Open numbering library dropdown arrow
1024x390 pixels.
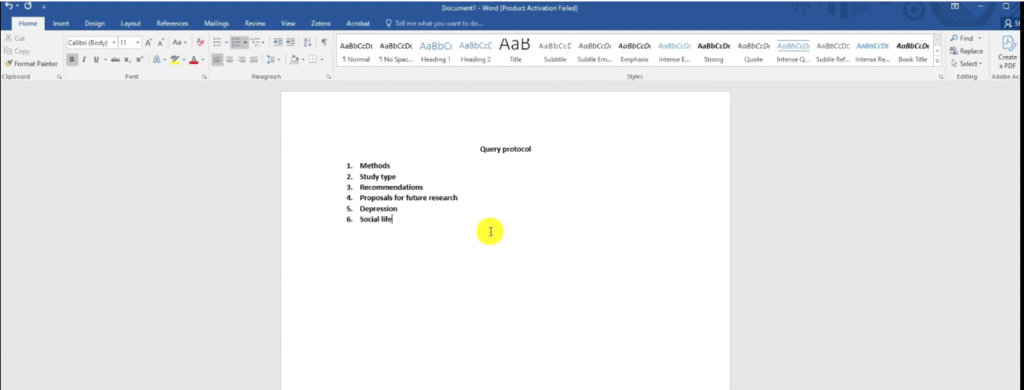pyautogui.click(x=246, y=42)
